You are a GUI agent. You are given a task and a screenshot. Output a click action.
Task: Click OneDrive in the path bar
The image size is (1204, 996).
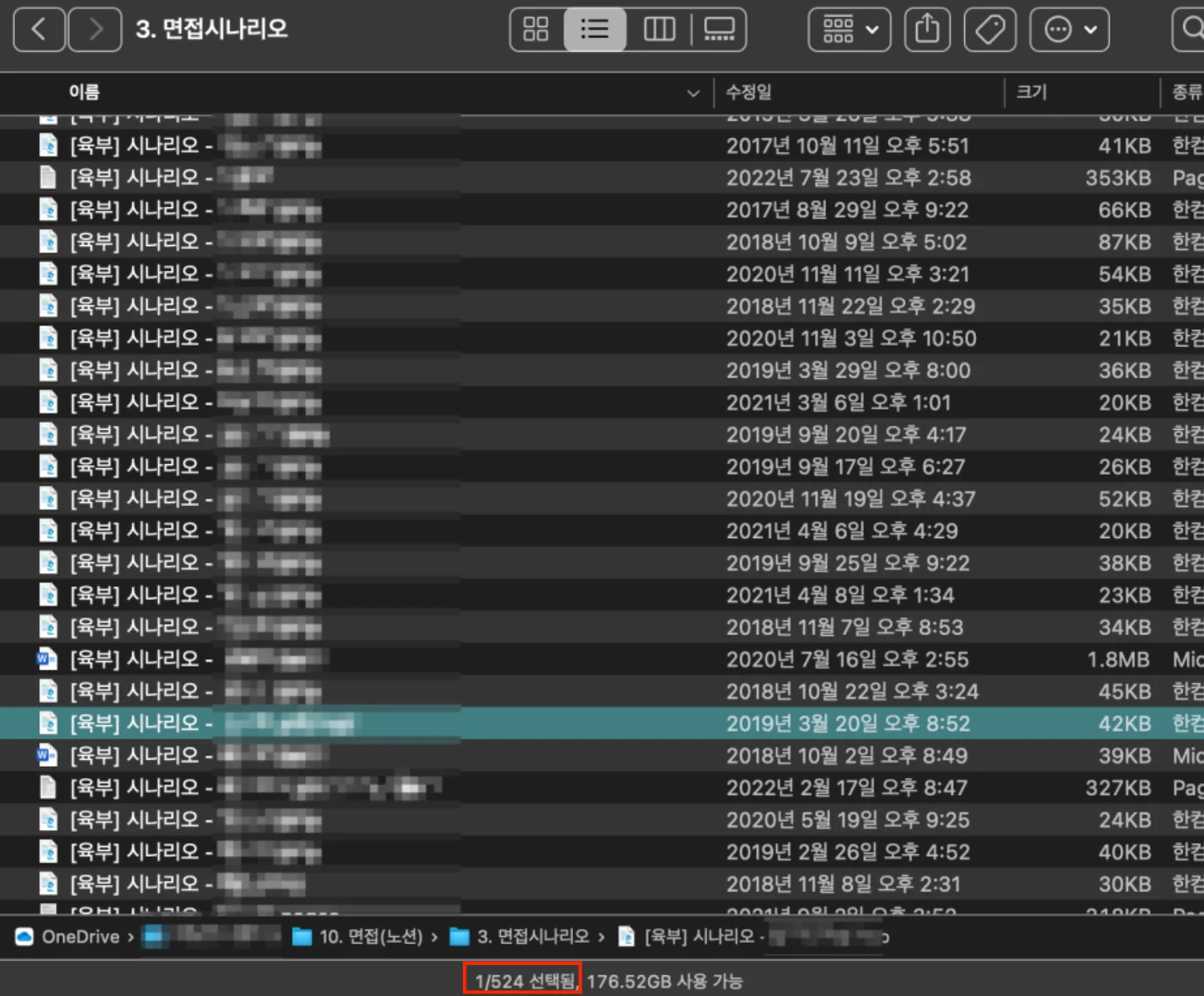click(81, 936)
